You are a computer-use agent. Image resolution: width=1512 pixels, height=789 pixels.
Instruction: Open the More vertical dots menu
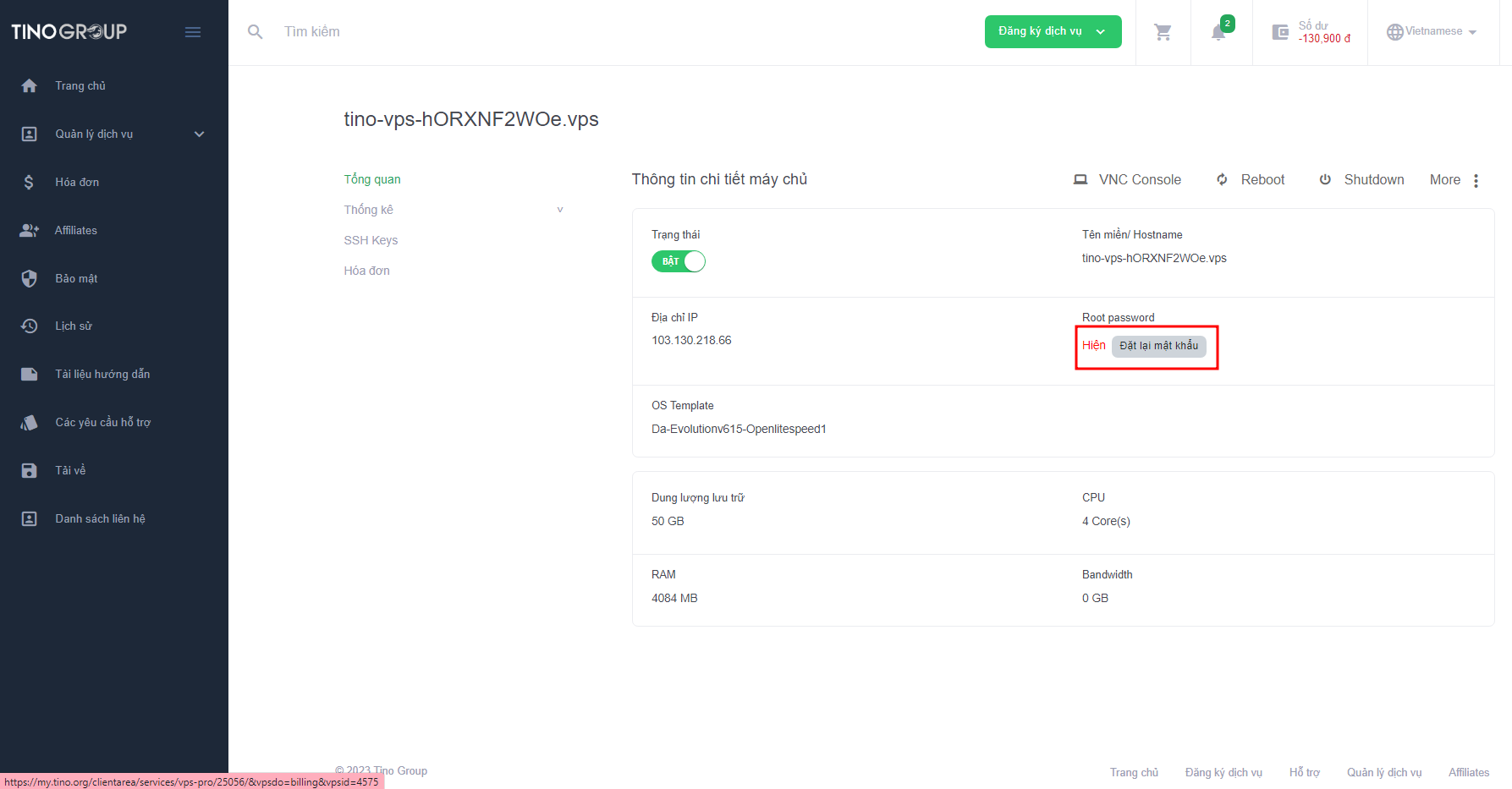[x=1476, y=180]
